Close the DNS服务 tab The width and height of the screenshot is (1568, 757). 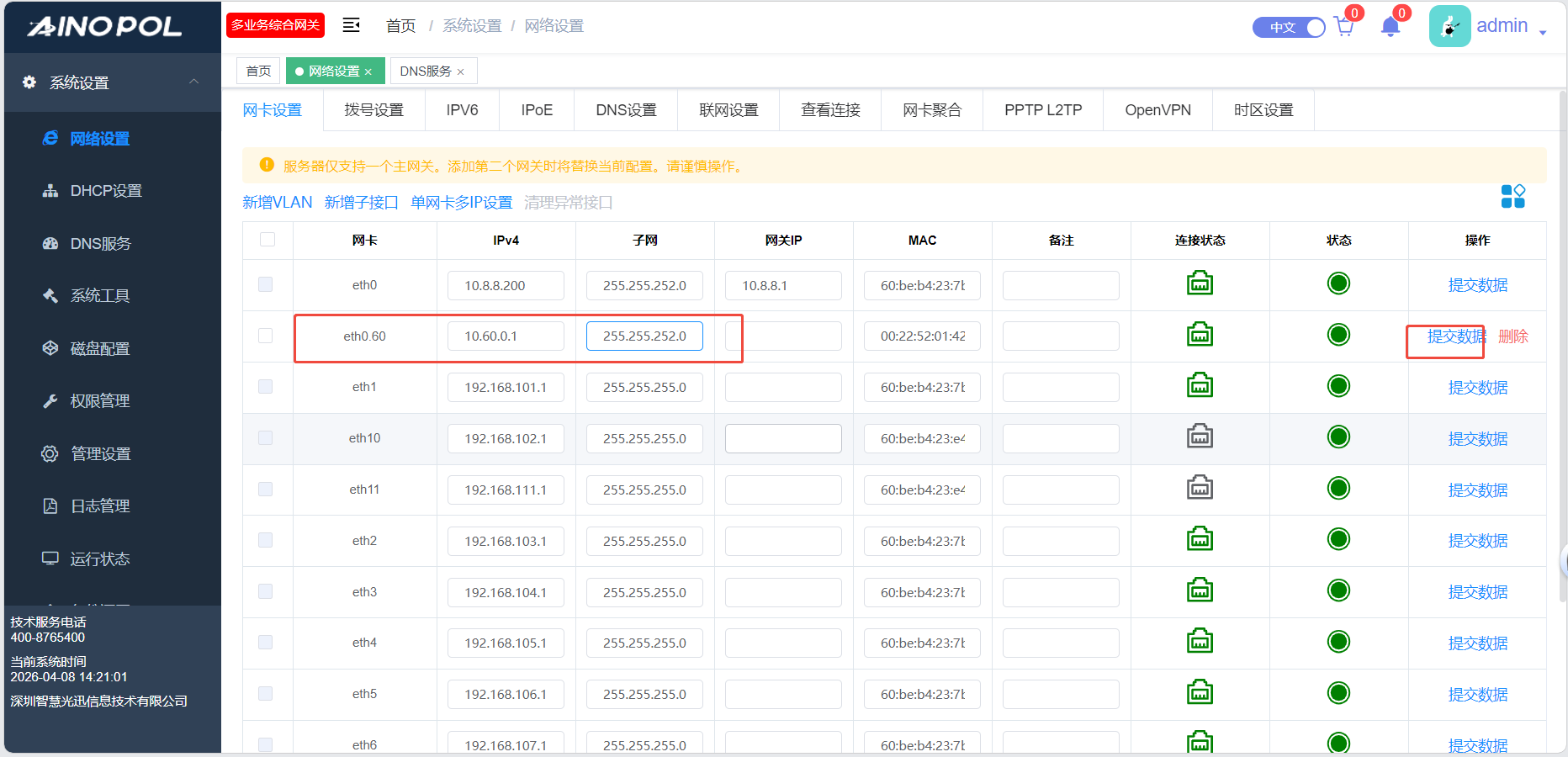[461, 72]
